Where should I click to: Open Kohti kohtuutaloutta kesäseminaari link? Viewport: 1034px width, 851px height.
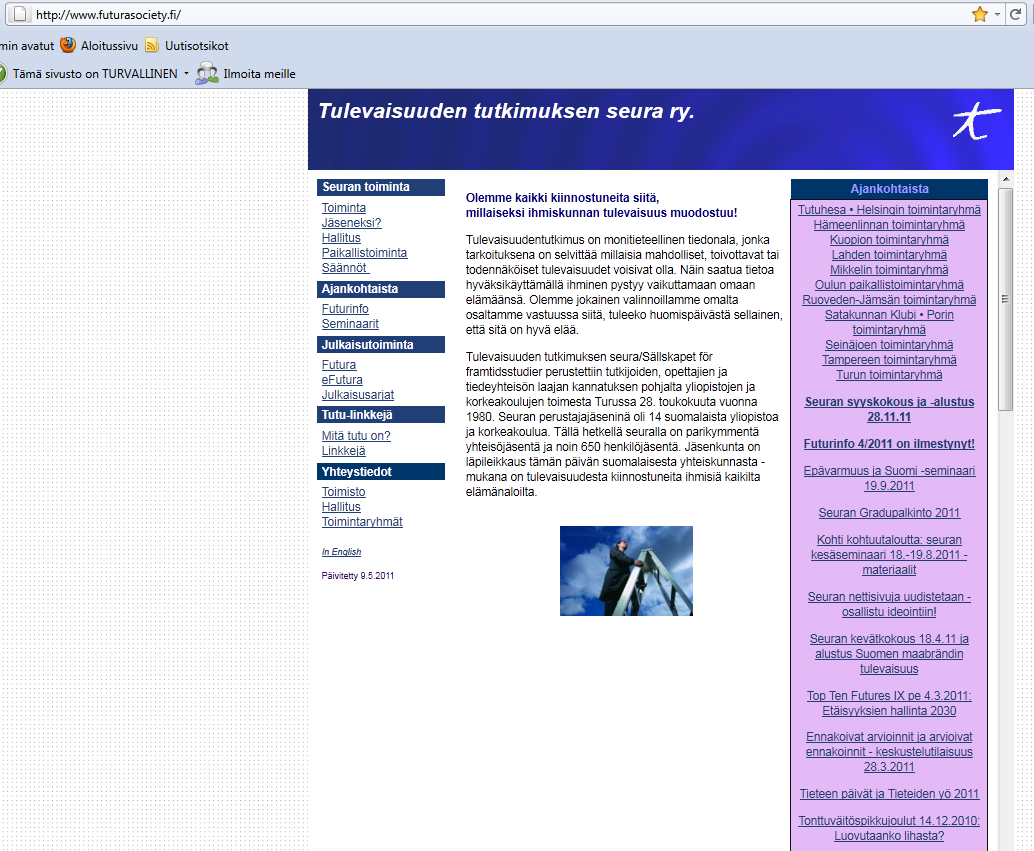click(x=889, y=555)
